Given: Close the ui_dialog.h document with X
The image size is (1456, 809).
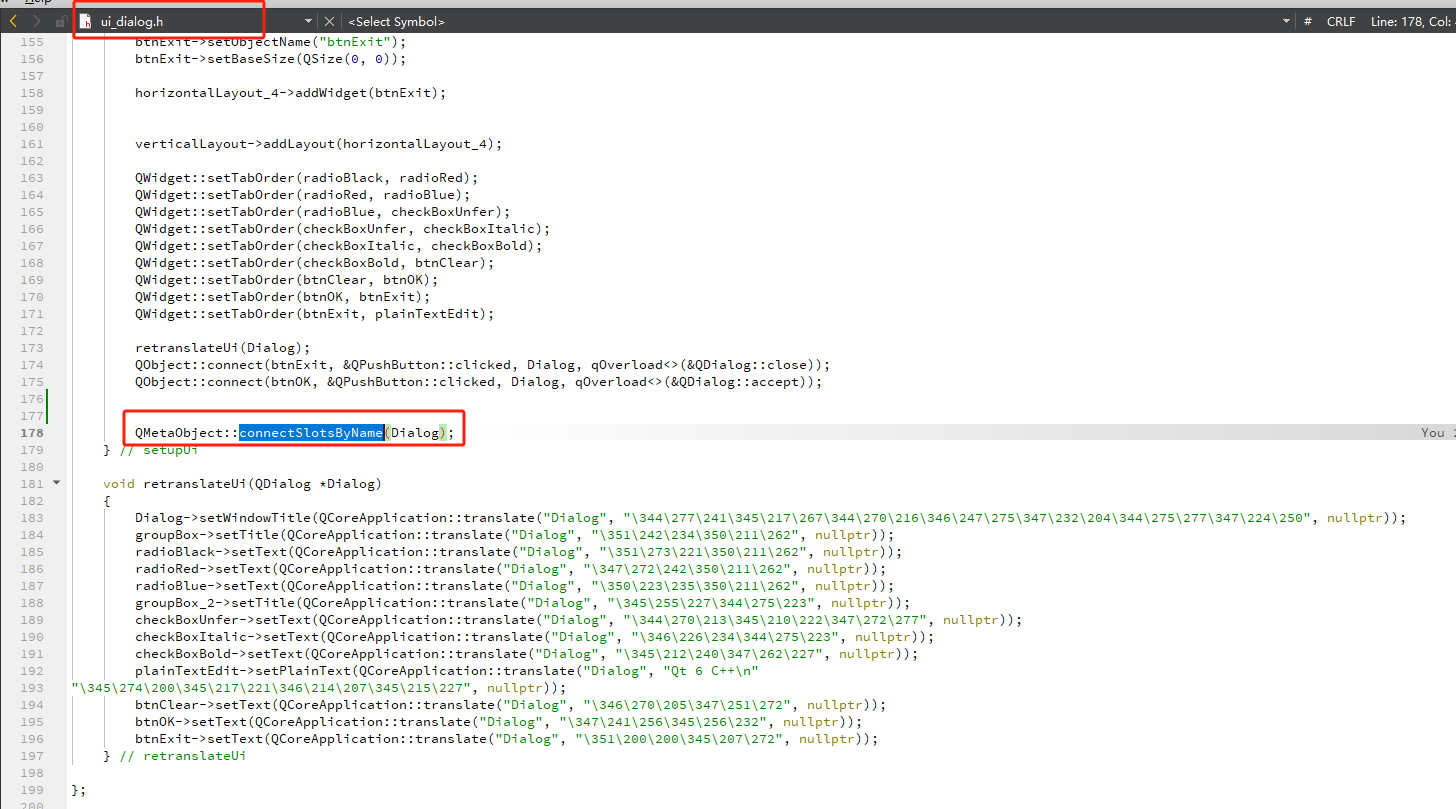Looking at the screenshot, I should pyautogui.click(x=330, y=21).
